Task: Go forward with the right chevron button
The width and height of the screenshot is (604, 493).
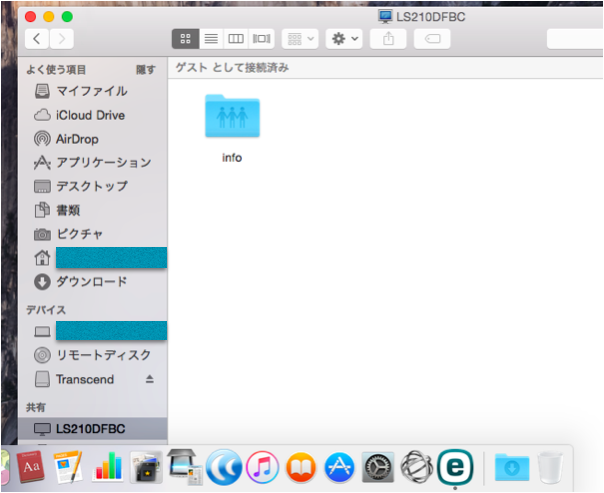Action: coord(62,39)
